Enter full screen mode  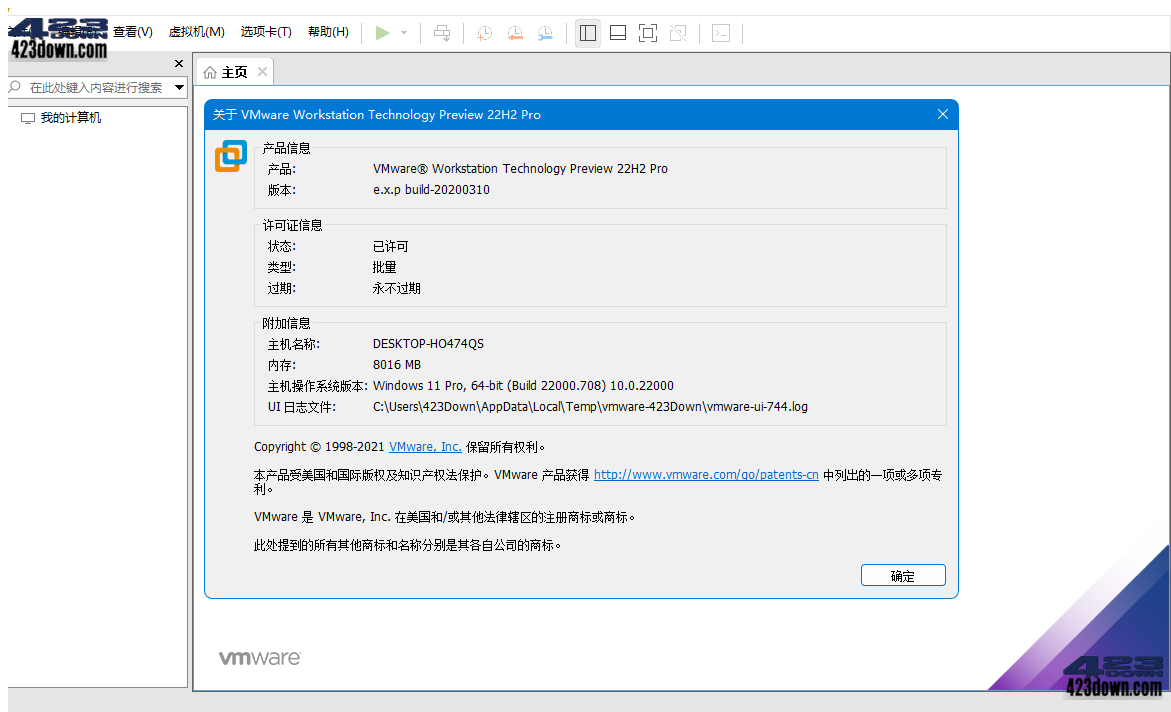(x=647, y=33)
